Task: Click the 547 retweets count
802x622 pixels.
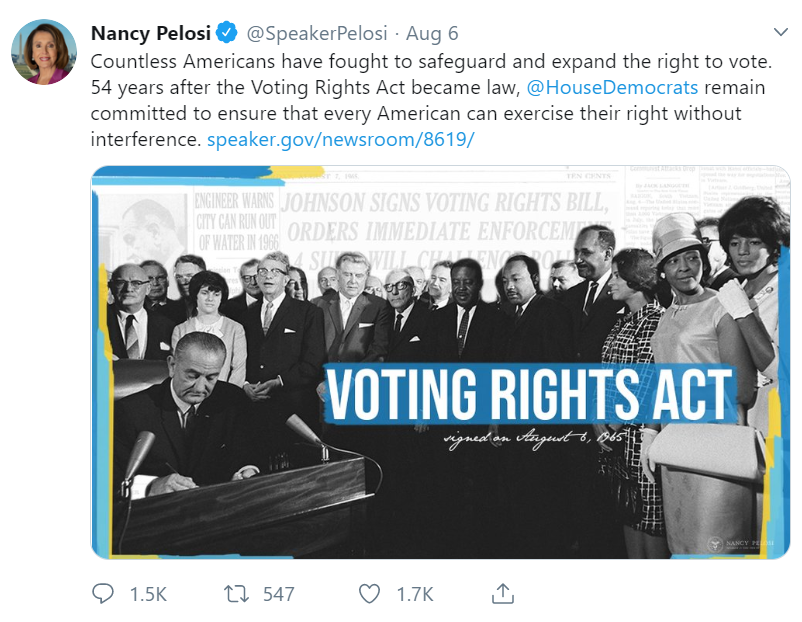Action: (x=279, y=594)
